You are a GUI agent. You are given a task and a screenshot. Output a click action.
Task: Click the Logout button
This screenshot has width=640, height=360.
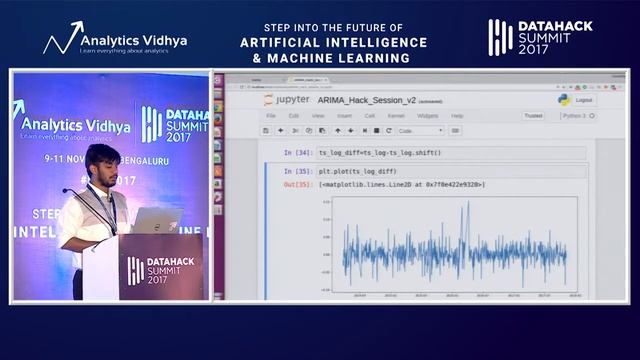584,100
